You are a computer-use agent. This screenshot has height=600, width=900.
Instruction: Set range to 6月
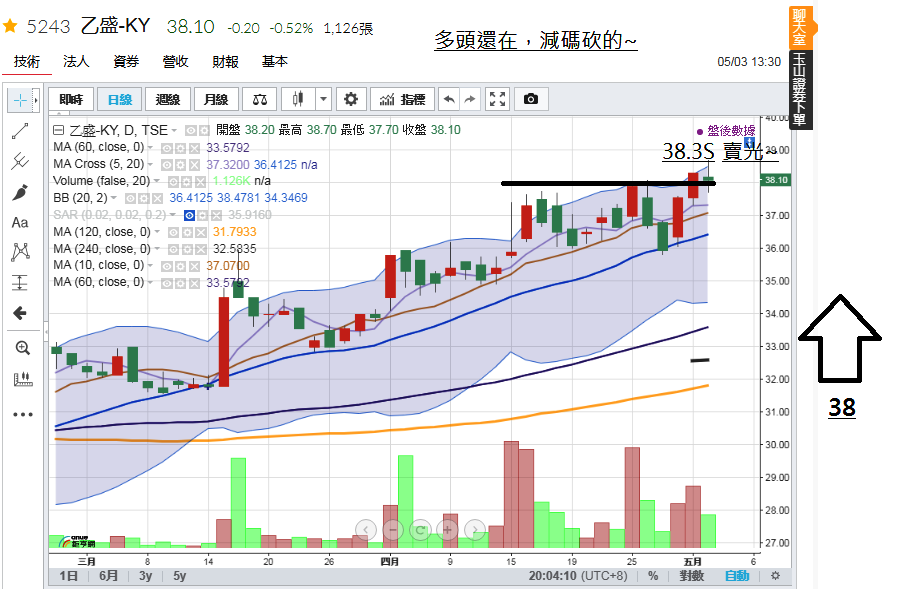click(108, 575)
